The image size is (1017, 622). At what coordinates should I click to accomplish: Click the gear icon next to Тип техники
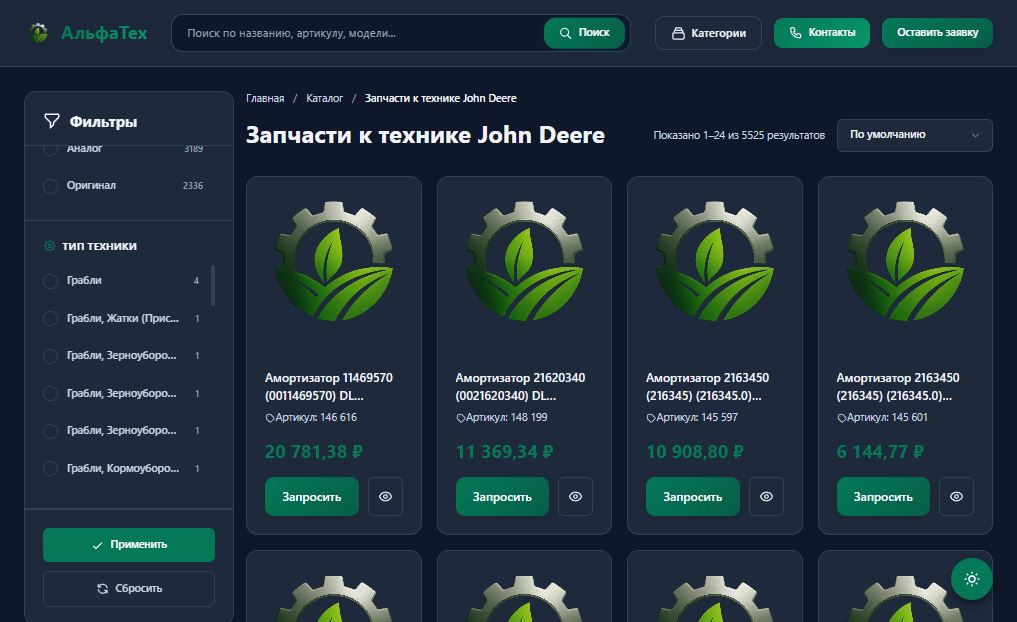pos(49,246)
